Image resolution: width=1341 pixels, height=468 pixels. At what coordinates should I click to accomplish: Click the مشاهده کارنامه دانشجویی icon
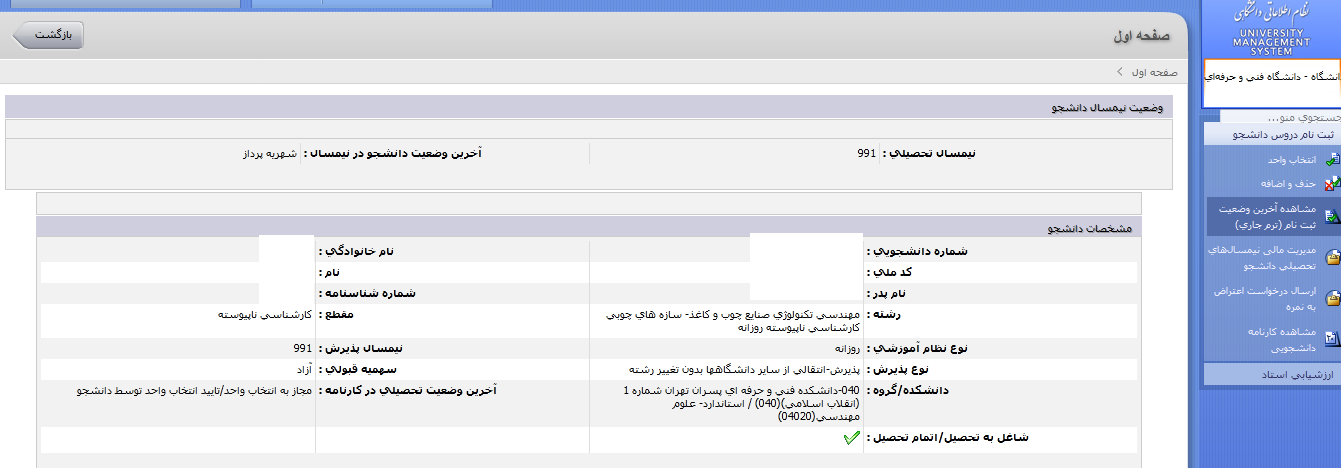click(x=1332, y=338)
